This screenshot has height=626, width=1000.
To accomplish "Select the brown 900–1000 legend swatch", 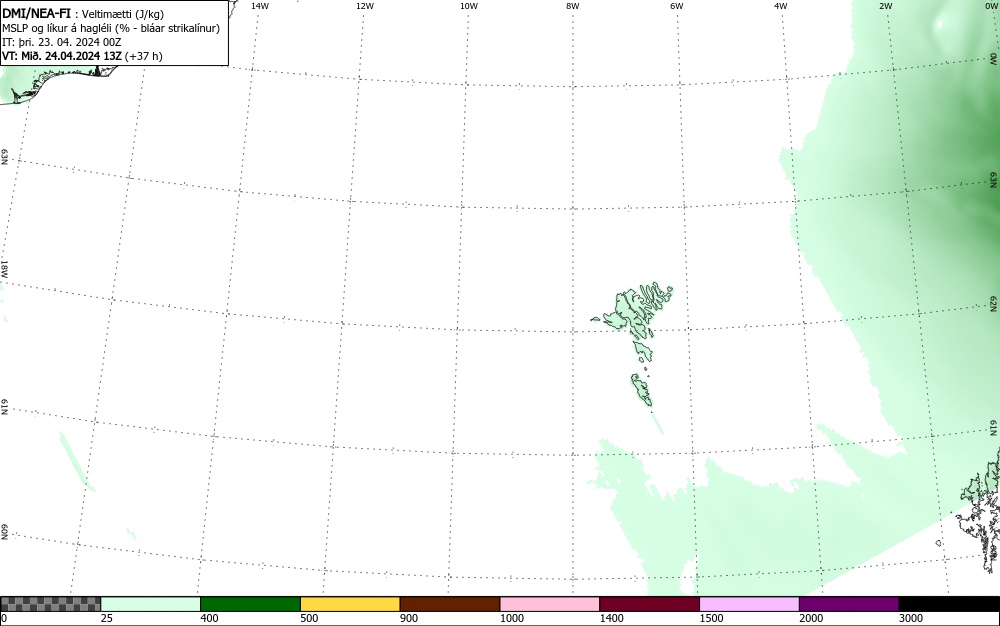I will click(450, 604).
